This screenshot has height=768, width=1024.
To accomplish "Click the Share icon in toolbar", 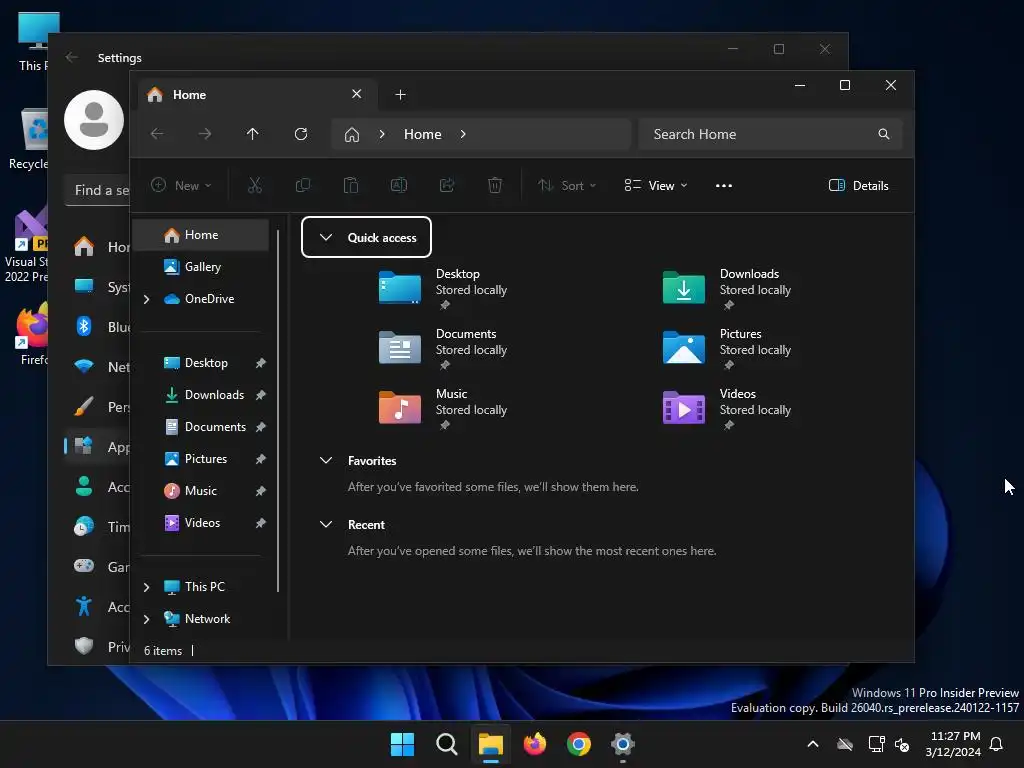I will [x=447, y=185].
